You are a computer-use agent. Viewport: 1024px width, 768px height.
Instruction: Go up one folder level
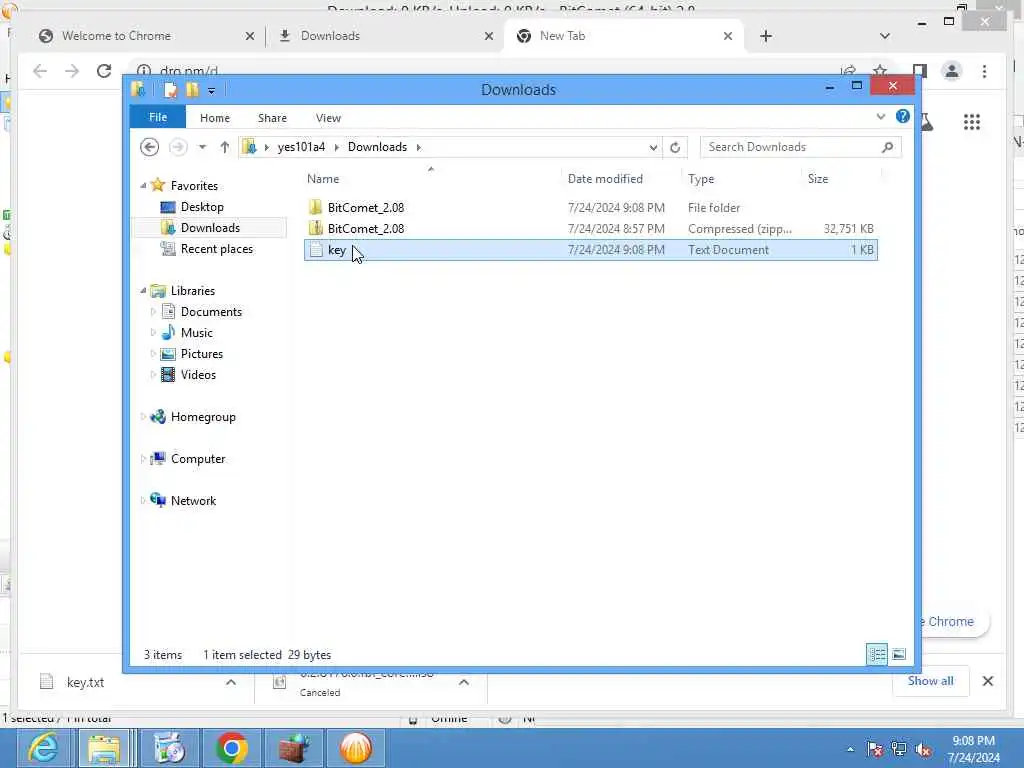(225, 147)
